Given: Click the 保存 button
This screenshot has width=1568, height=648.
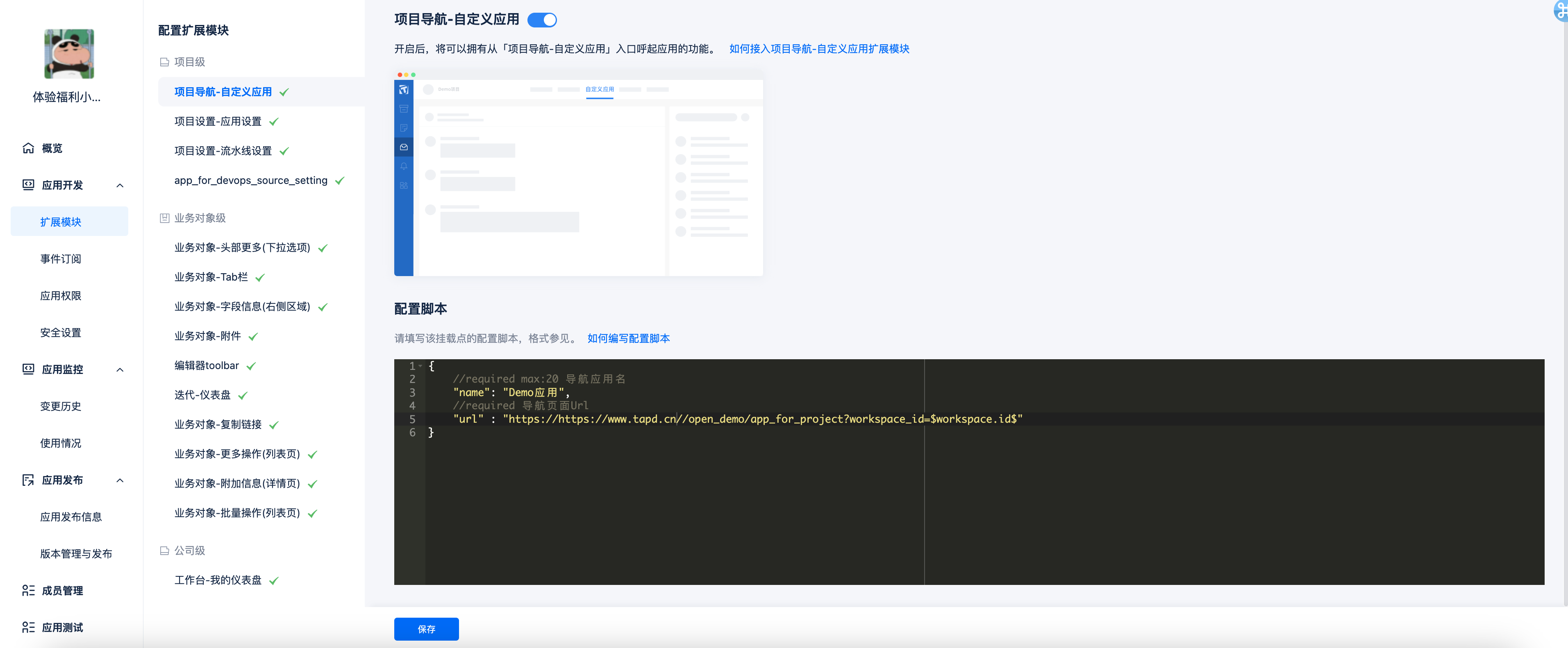Looking at the screenshot, I should pos(426,628).
